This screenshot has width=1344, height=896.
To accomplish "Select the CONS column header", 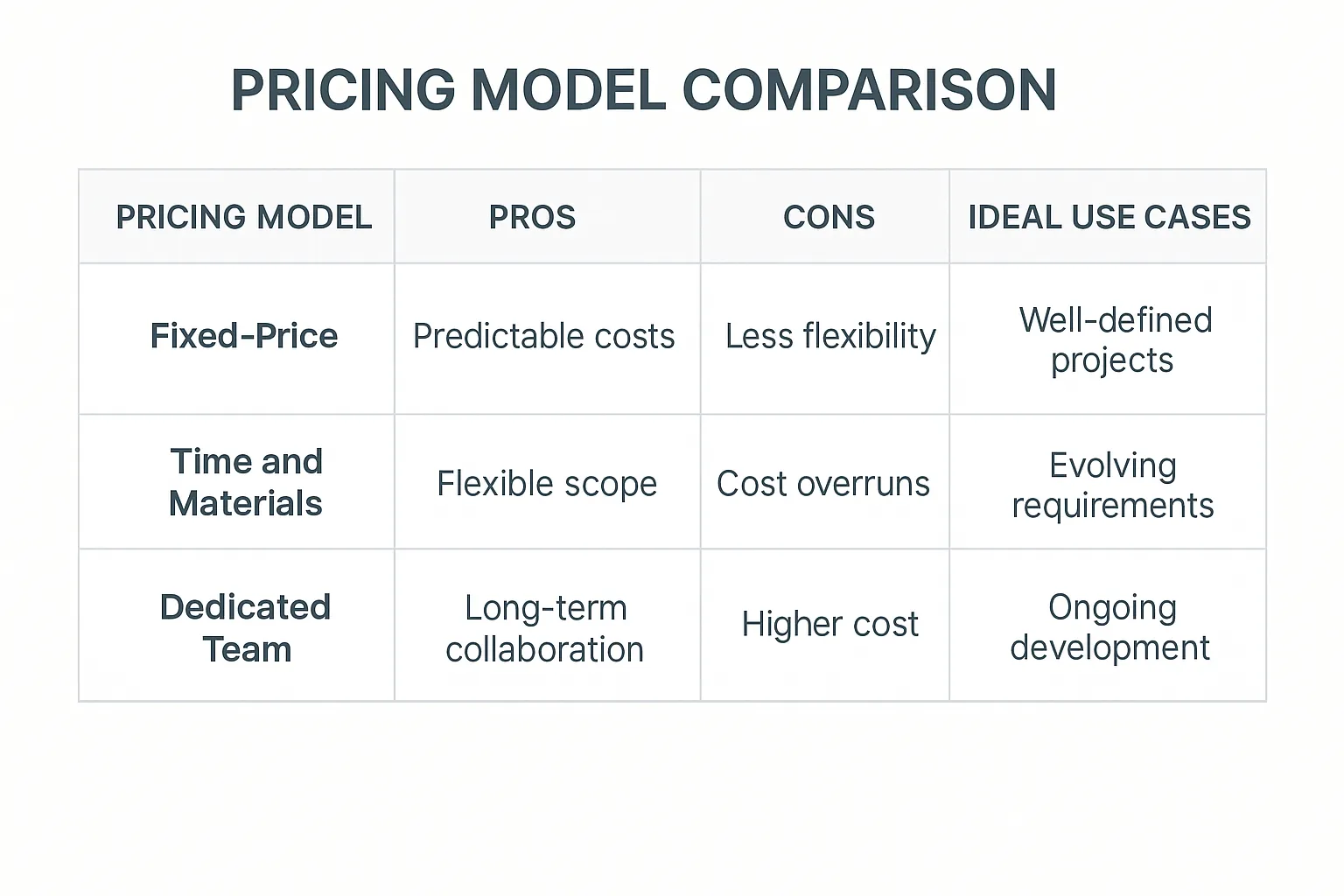I will click(829, 217).
